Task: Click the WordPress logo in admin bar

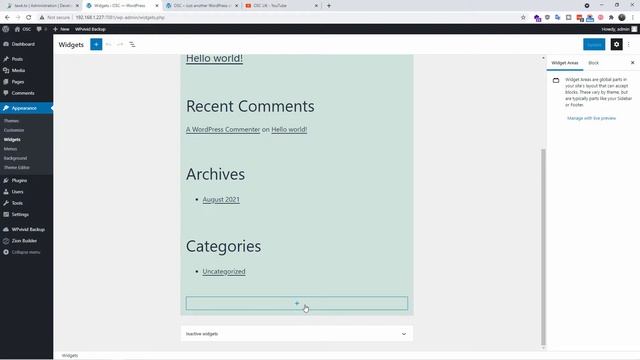Action: click(6, 29)
